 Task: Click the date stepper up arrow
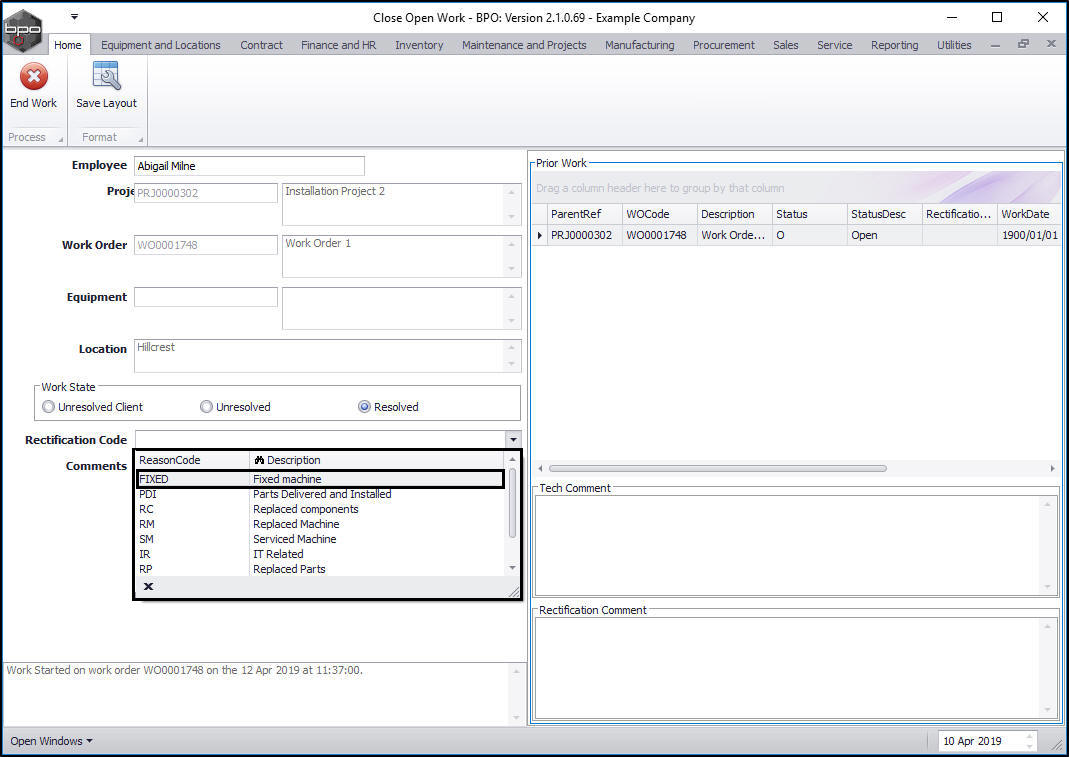(x=1029, y=737)
